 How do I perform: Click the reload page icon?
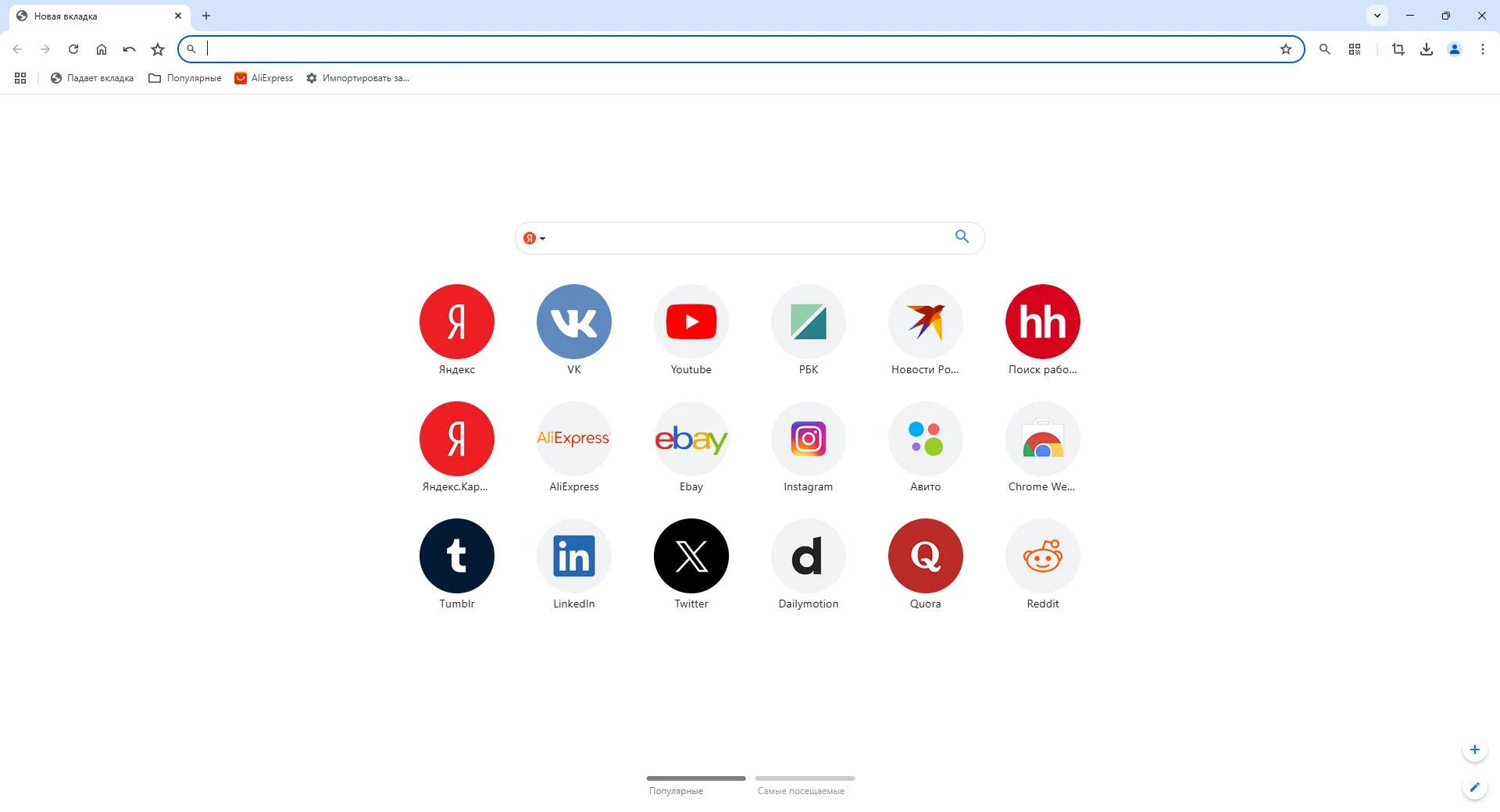point(73,49)
